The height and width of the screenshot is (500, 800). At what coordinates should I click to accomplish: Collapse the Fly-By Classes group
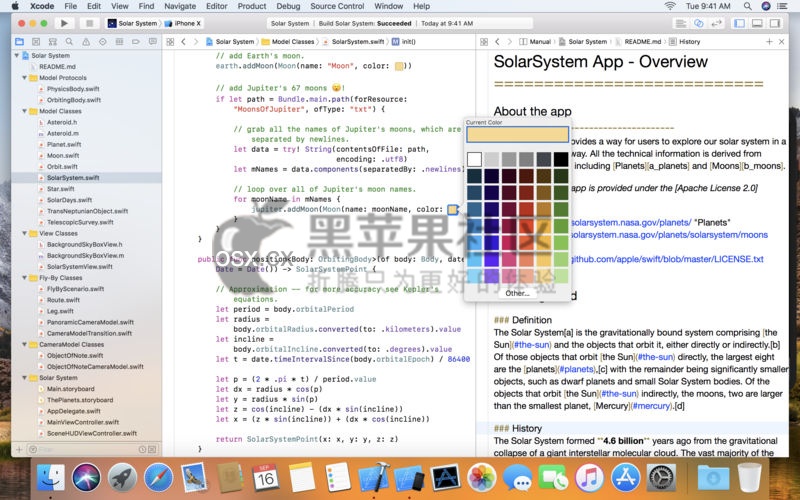tap(24, 278)
